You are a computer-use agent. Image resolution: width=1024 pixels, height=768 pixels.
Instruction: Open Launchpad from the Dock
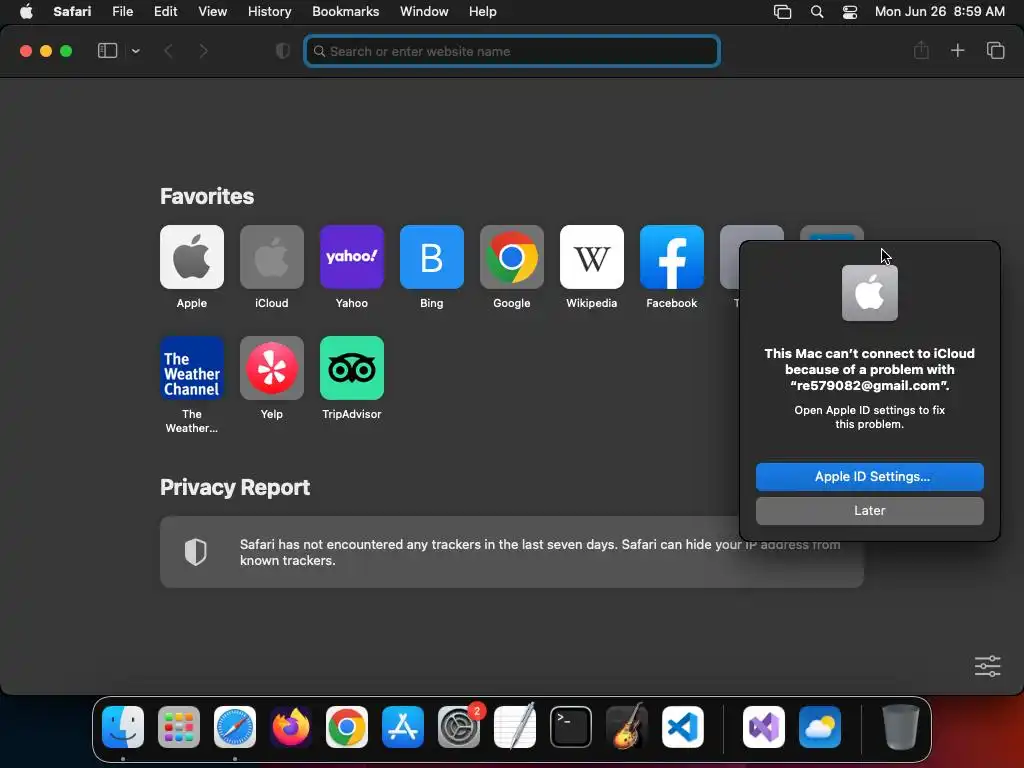178,727
